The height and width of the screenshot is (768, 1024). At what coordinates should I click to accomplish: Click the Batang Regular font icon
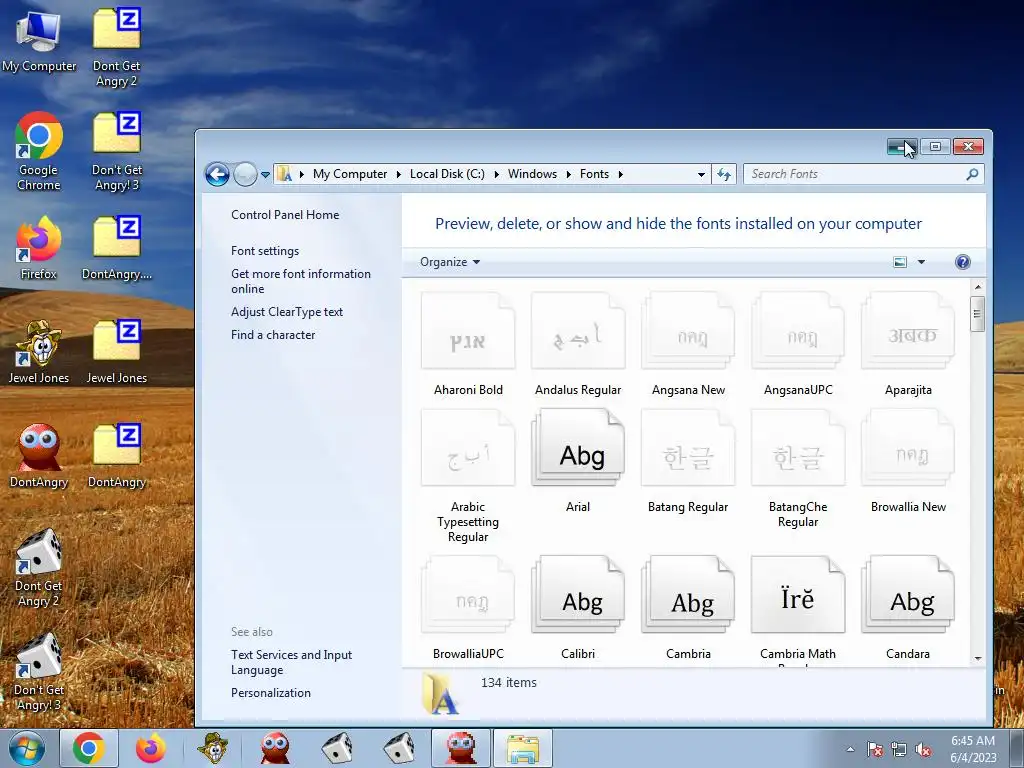tap(688, 448)
